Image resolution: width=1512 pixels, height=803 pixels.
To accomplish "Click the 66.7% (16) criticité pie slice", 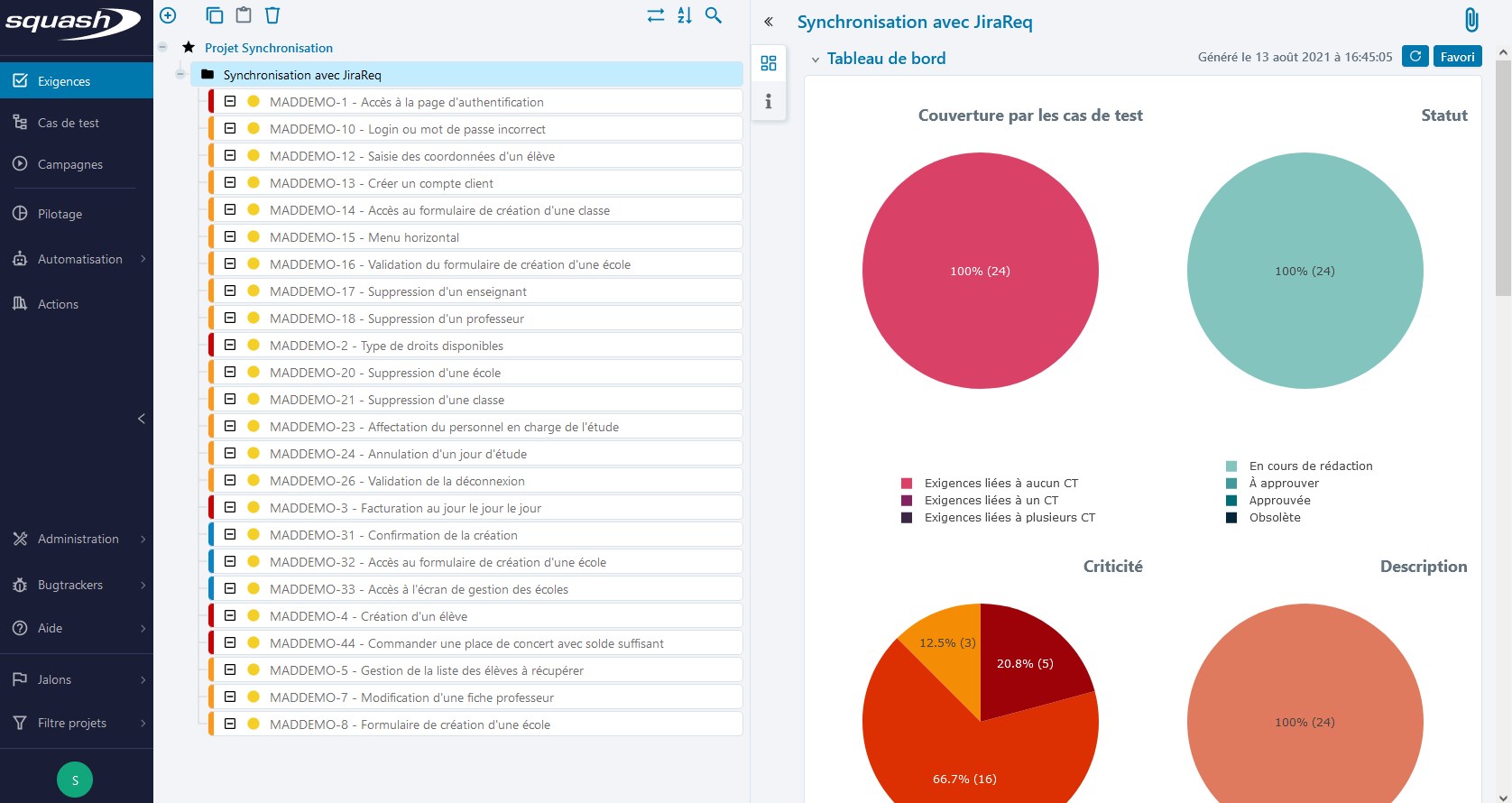I will click(x=965, y=758).
